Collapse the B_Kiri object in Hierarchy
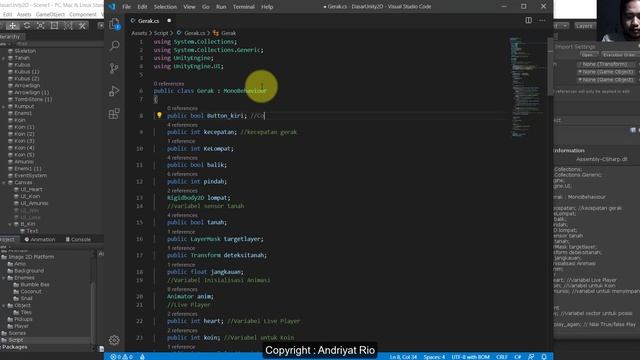The image size is (640, 360). 10,224
